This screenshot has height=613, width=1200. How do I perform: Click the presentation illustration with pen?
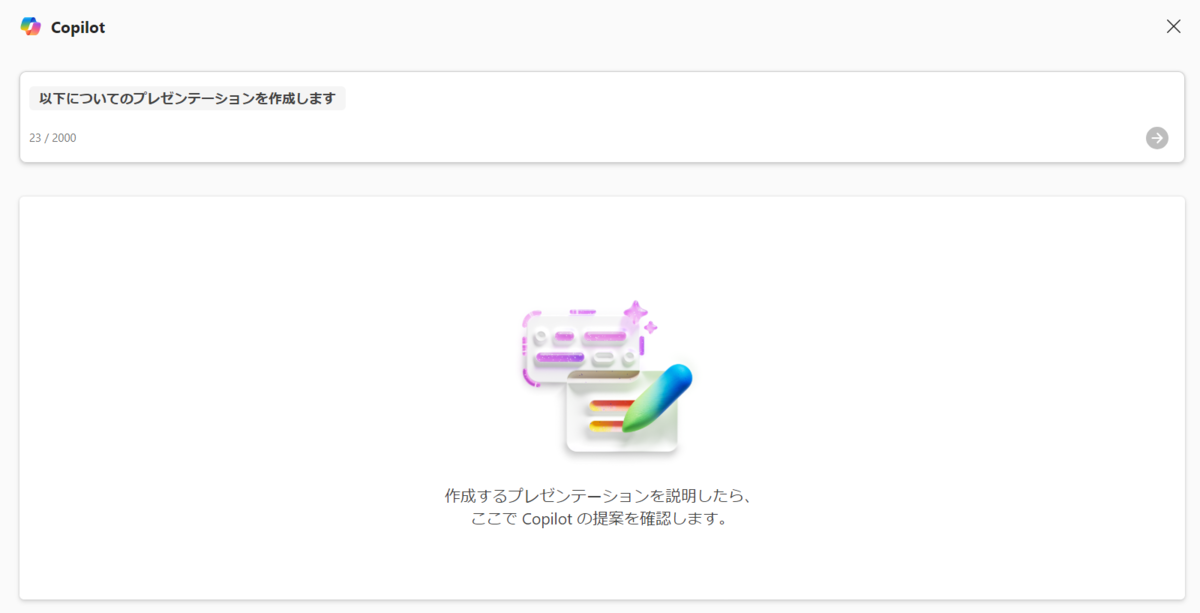point(607,378)
